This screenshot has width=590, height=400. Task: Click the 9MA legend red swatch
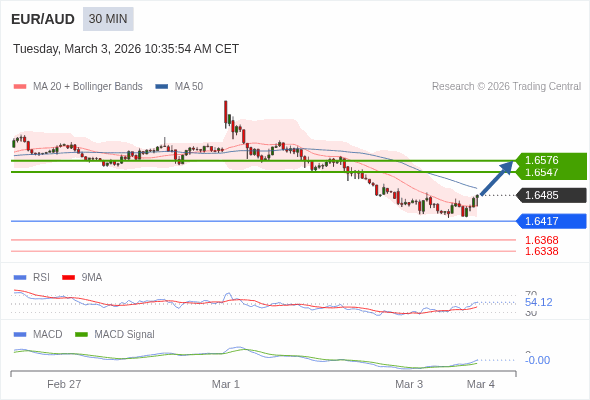tap(68, 278)
